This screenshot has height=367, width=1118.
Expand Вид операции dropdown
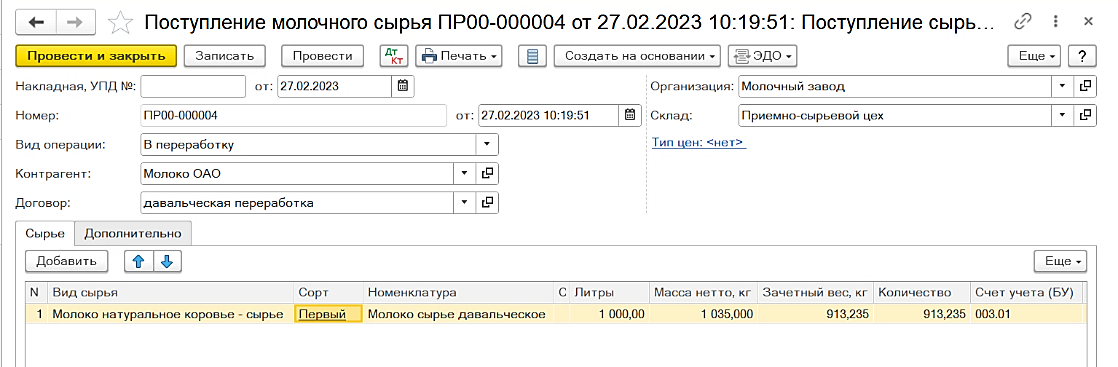point(487,145)
